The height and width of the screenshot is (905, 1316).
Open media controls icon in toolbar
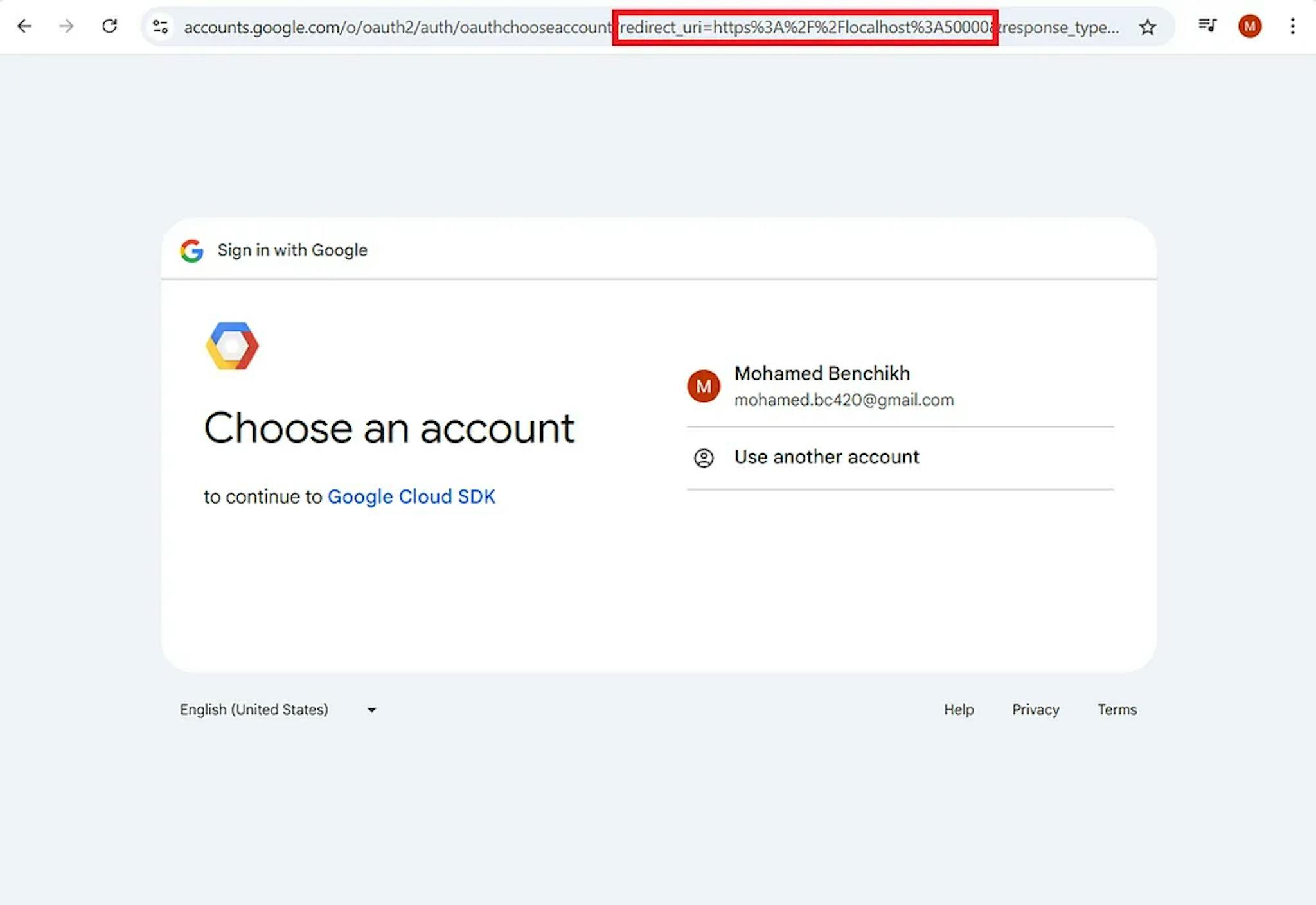point(1207,26)
